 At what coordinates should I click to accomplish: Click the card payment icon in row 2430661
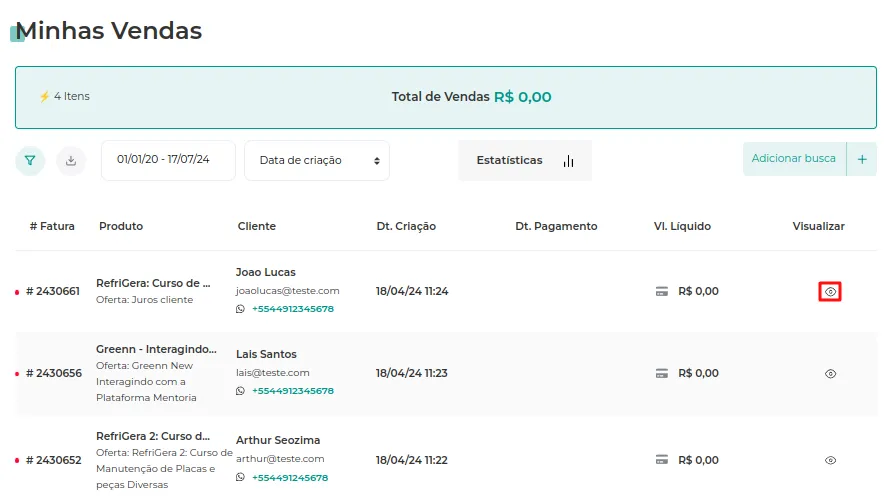coord(662,291)
